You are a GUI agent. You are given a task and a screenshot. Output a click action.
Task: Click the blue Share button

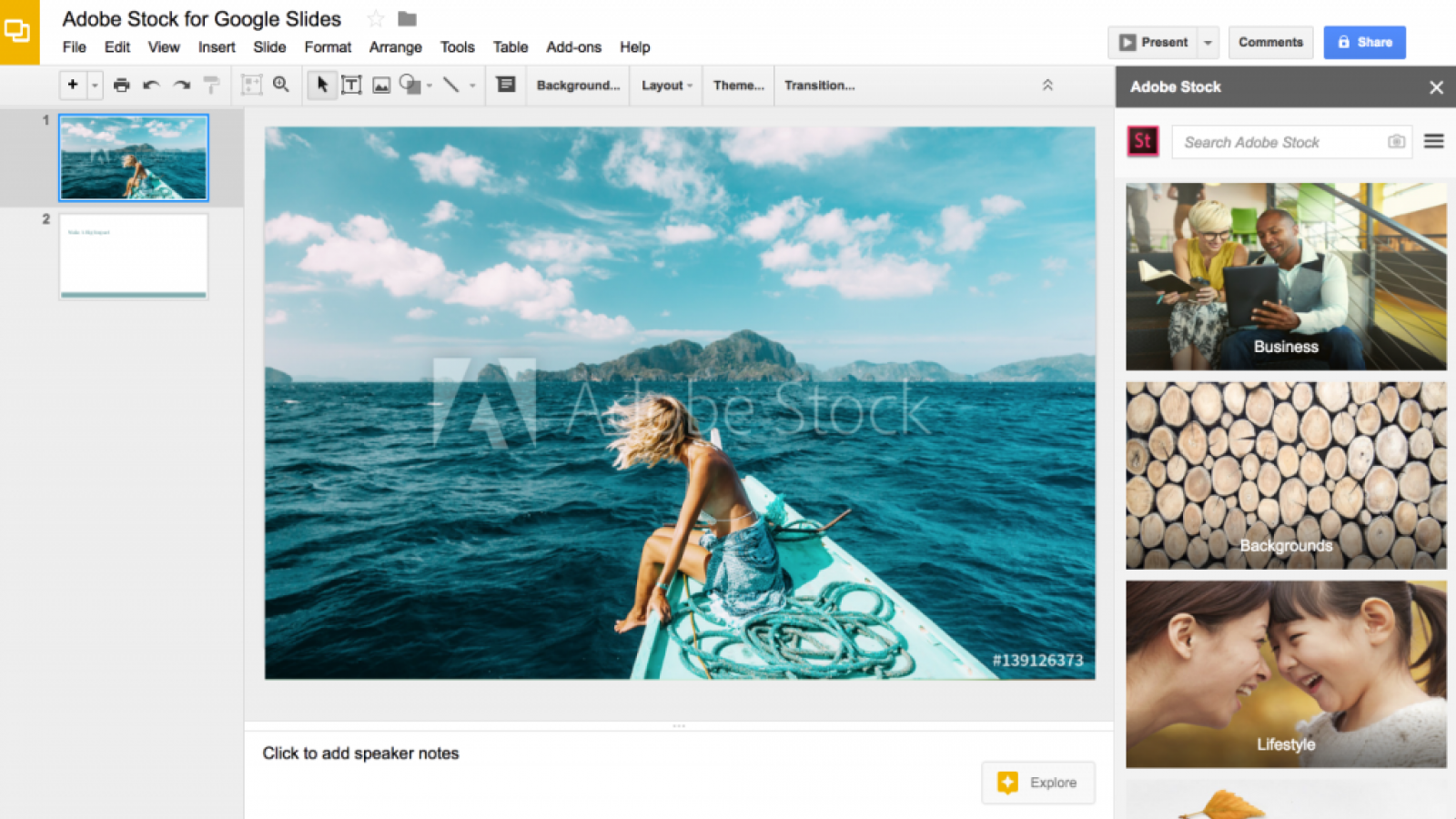coord(1364,43)
